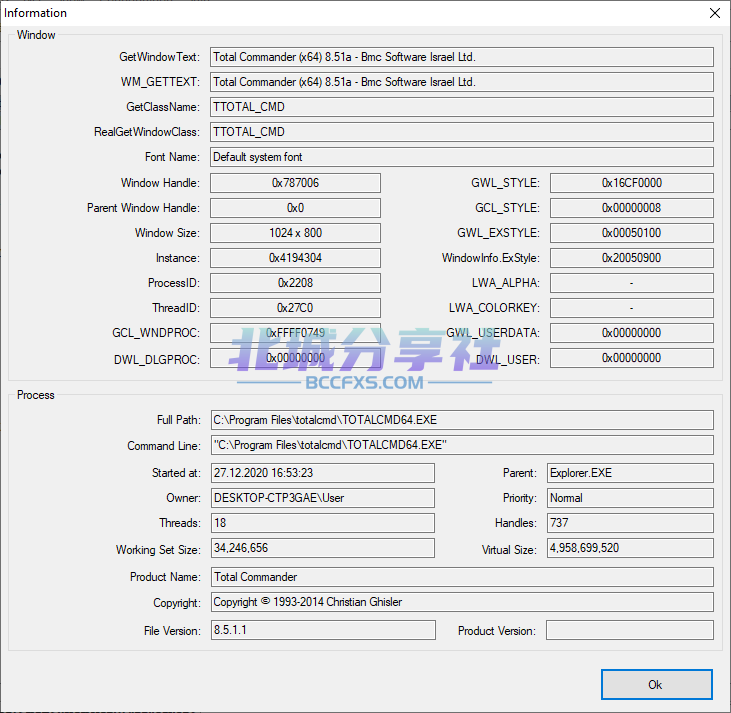This screenshot has width=731, height=713.
Task: Click the Parent Window Handle field
Action: (295, 208)
